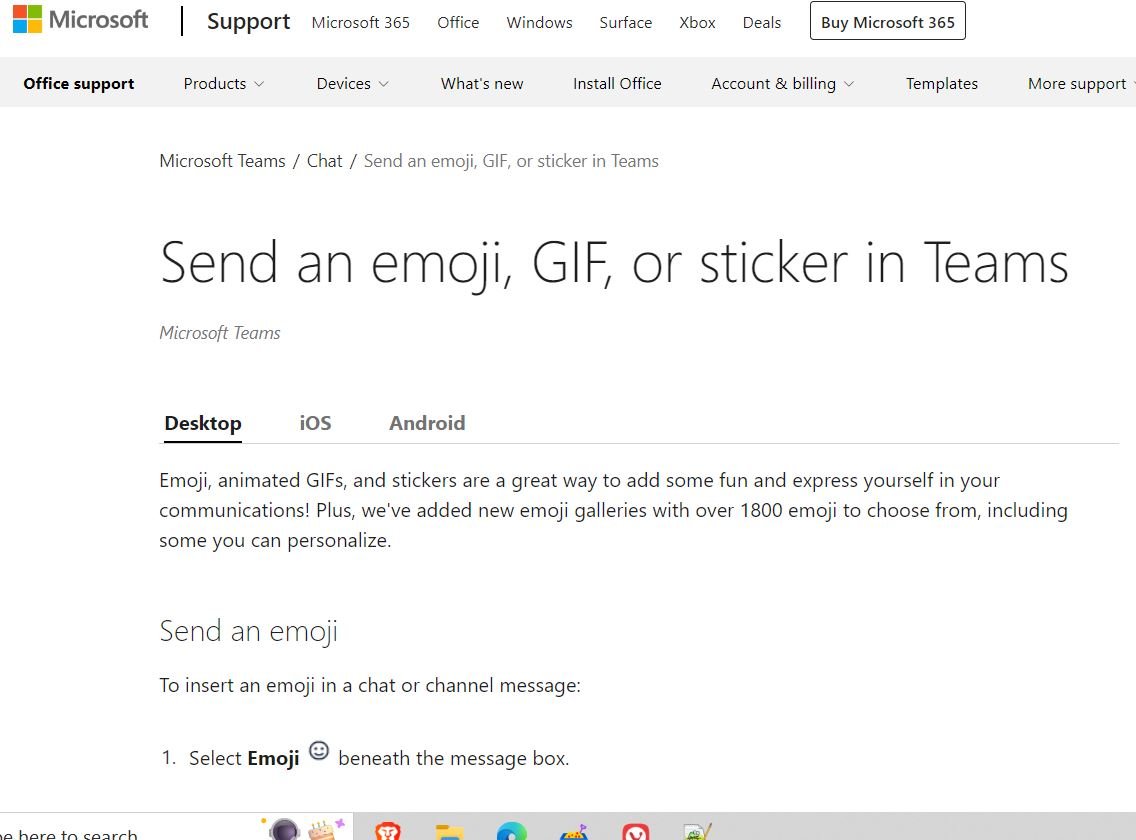
Task: Open the Office menu item
Action: pos(458,22)
